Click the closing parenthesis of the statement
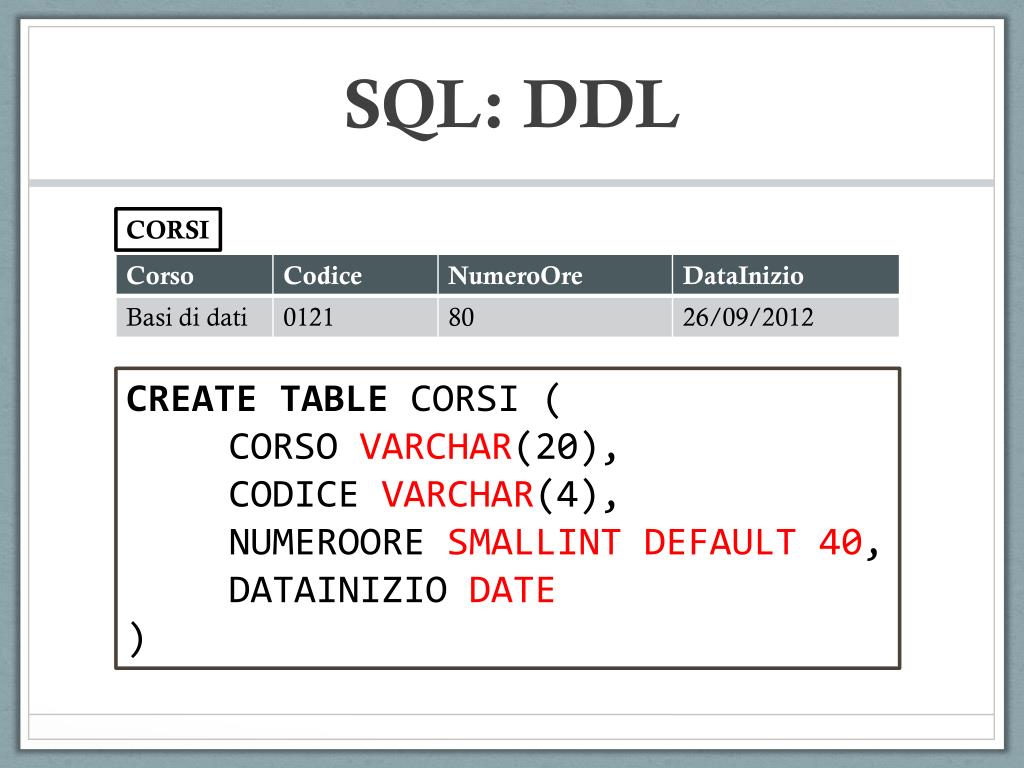The height and width of the screenshot is (768, 1024). point(136,639)
